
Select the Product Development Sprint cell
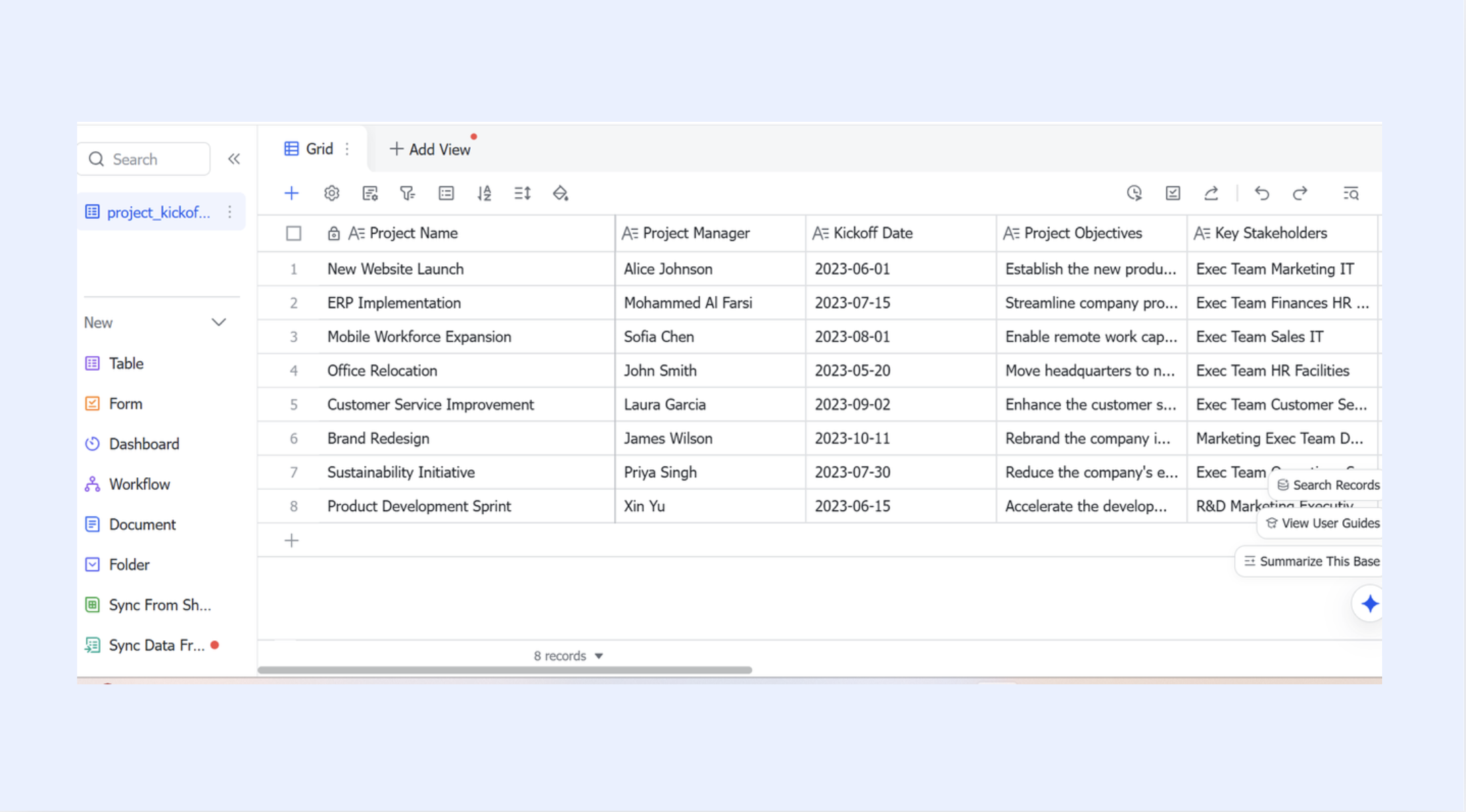pos(467,507)
